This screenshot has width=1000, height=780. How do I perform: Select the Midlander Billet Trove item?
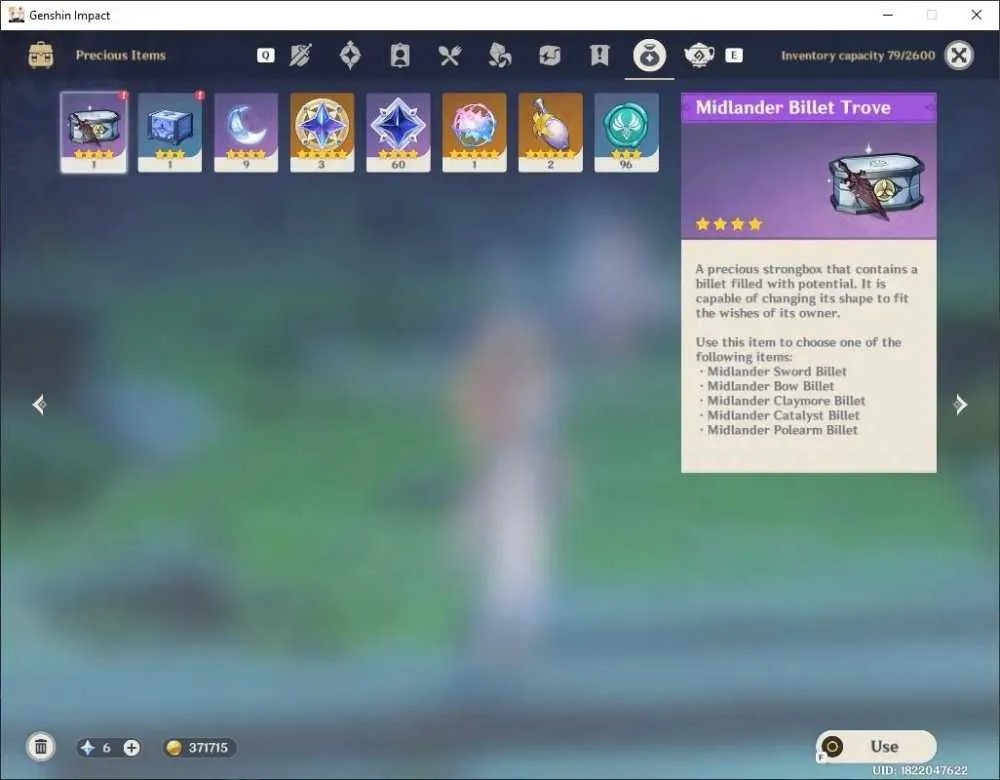[x=94, y=132]
